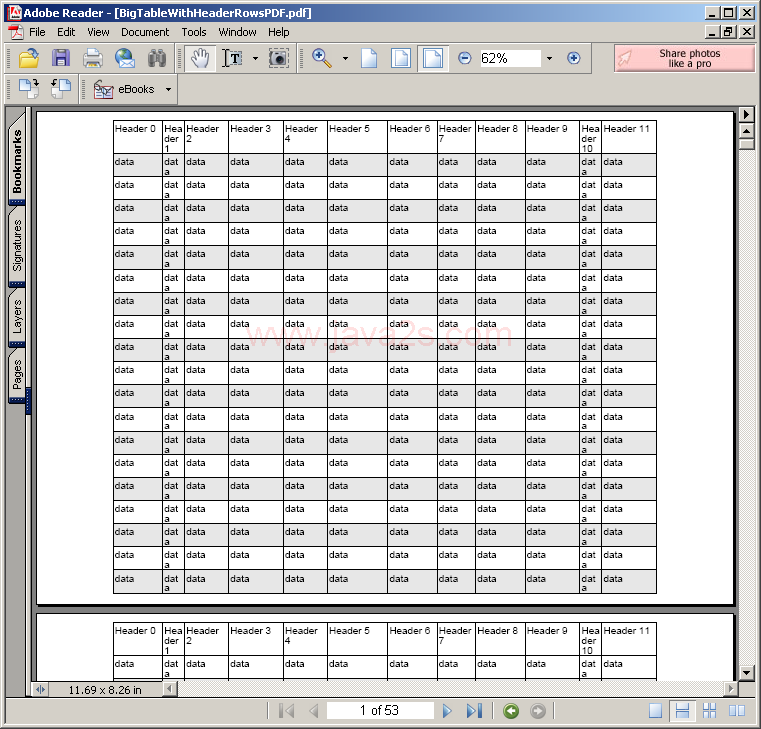Click the options arrow above vertical scrollbar
This screenshot has width=761, height=729.
746,115
